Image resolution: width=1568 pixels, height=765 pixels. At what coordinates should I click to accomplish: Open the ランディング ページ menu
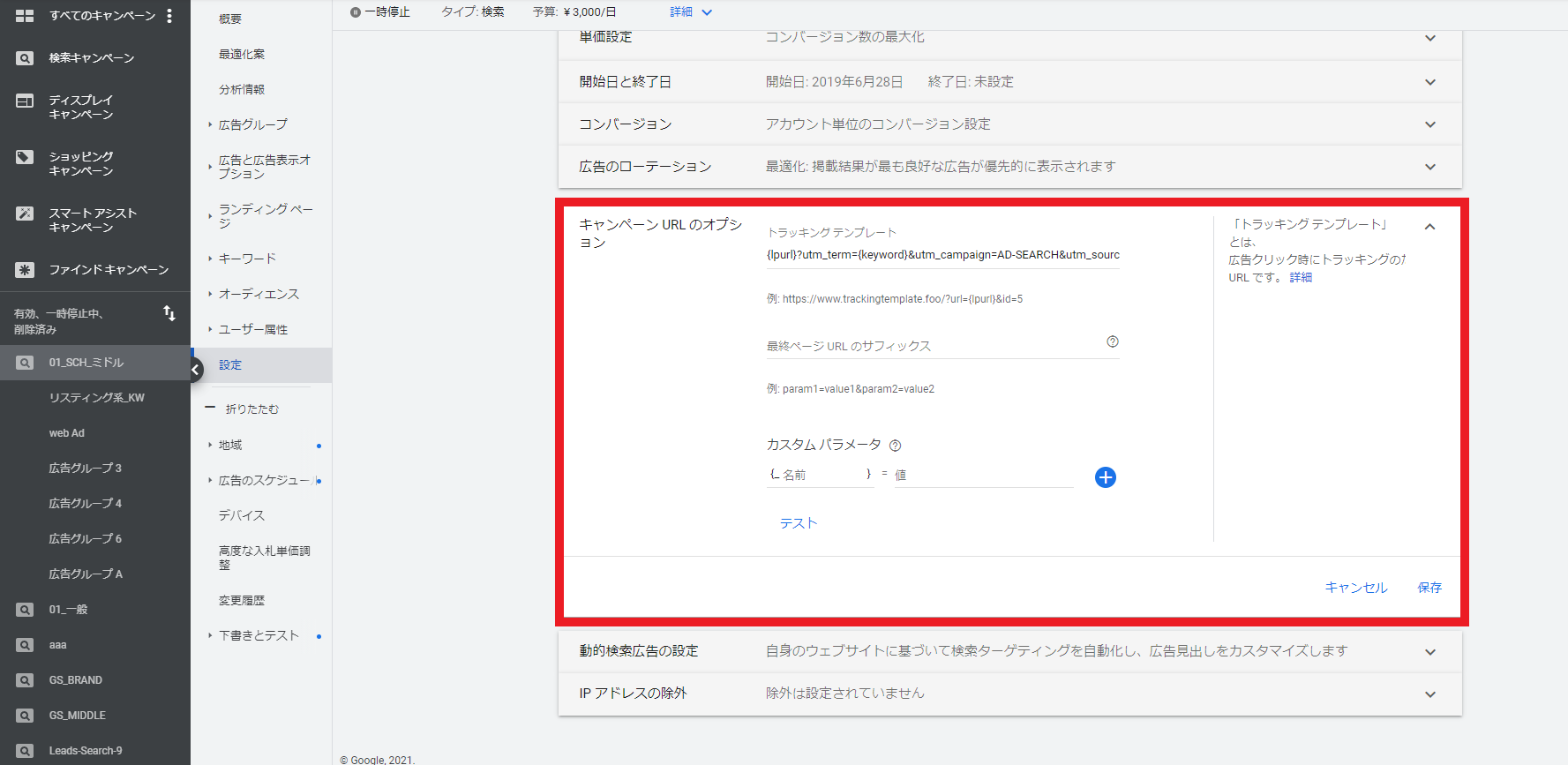[x=266, y=216]
